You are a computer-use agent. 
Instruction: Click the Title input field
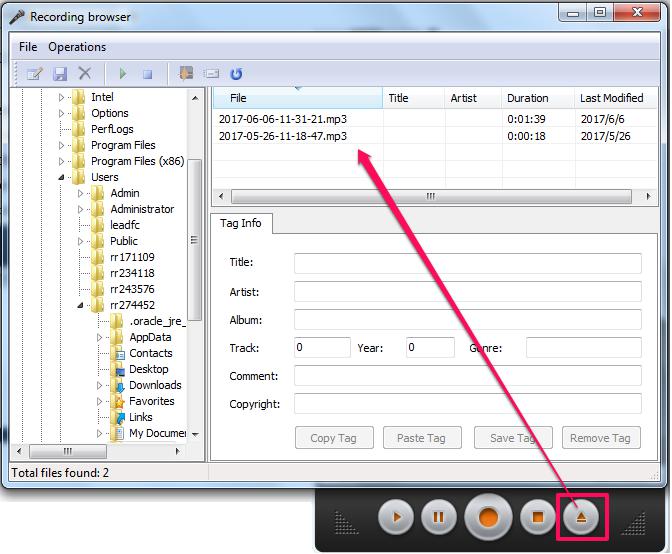[x=467, y=263]
